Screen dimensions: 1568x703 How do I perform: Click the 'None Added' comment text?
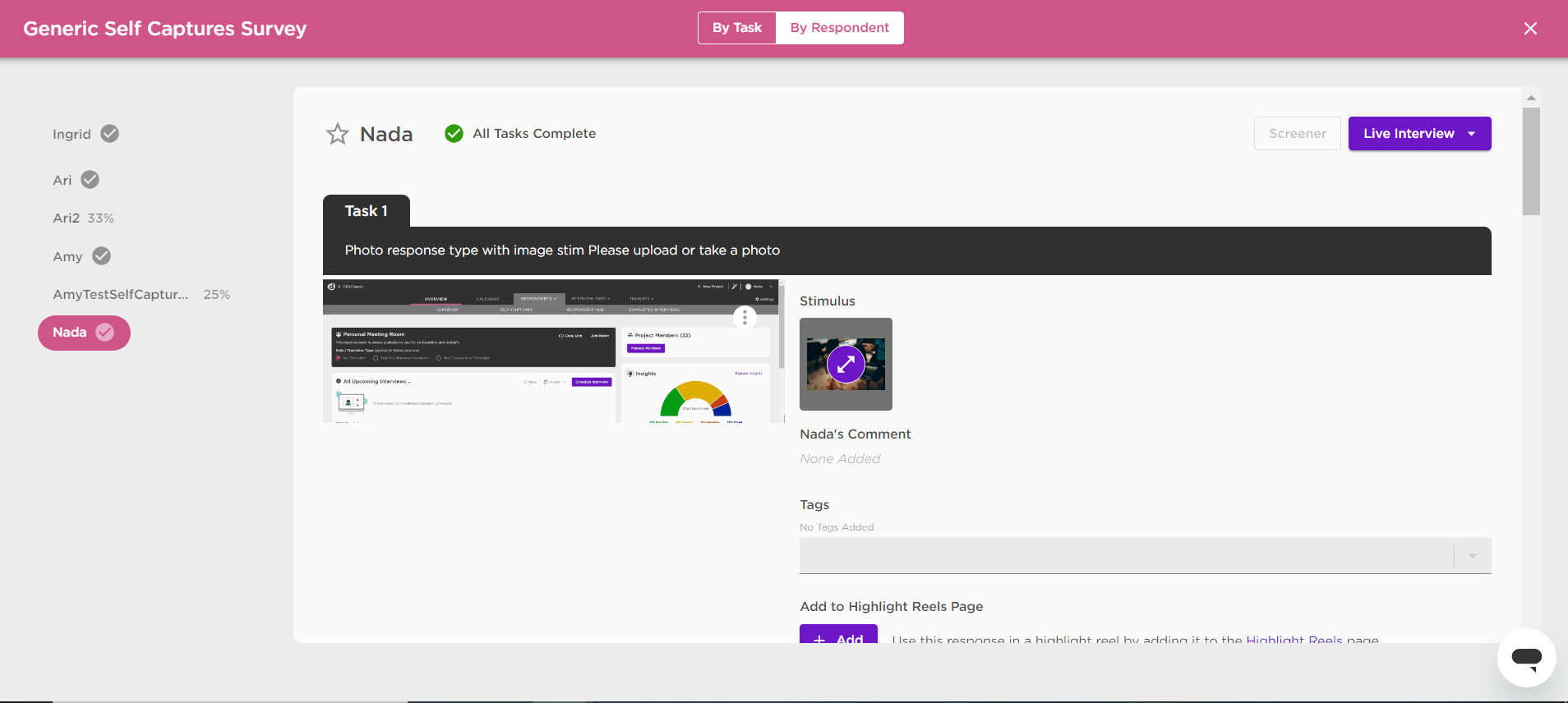point(840,459)
